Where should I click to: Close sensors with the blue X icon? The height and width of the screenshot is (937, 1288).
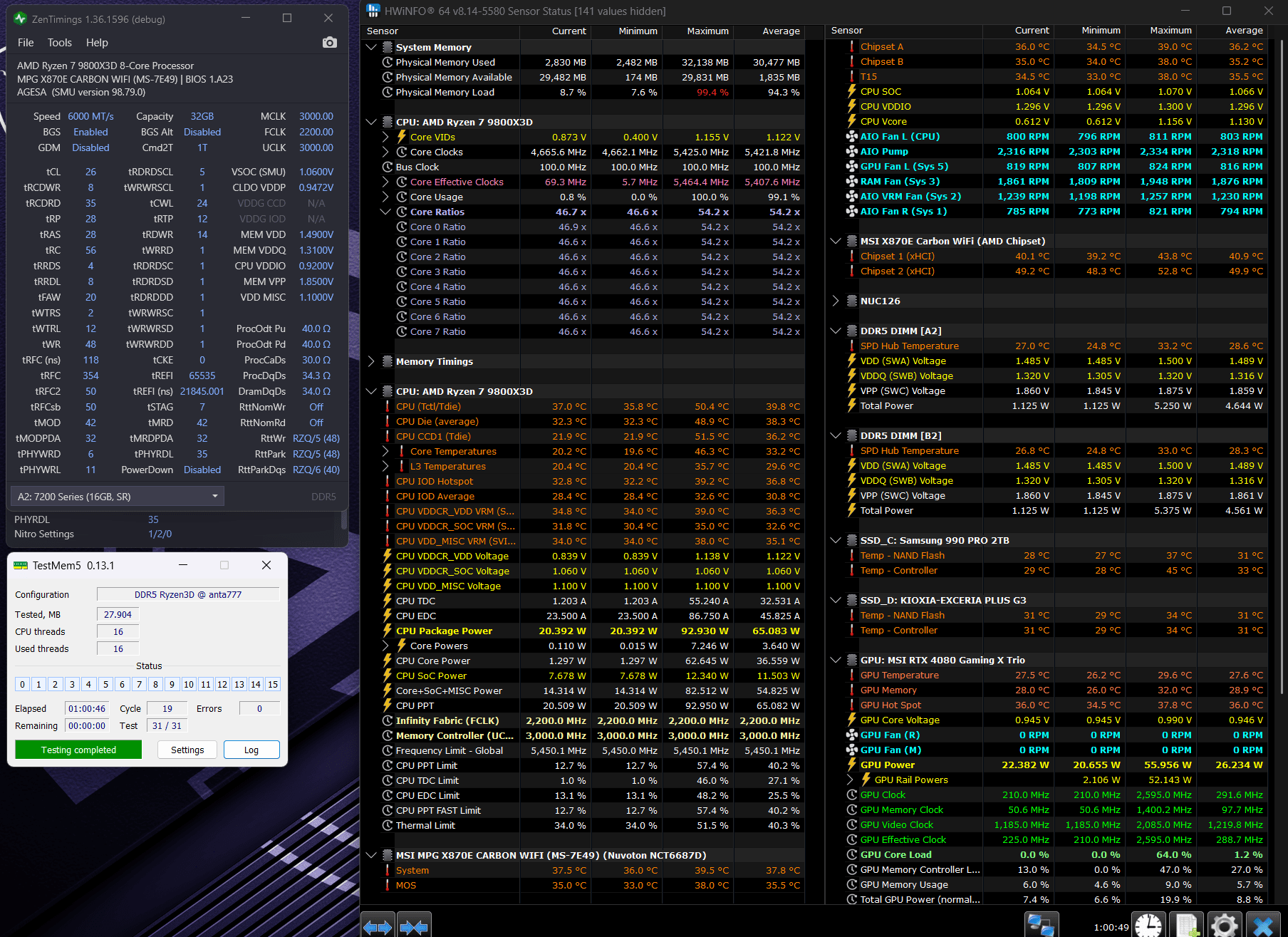(x=1263, y=926)
